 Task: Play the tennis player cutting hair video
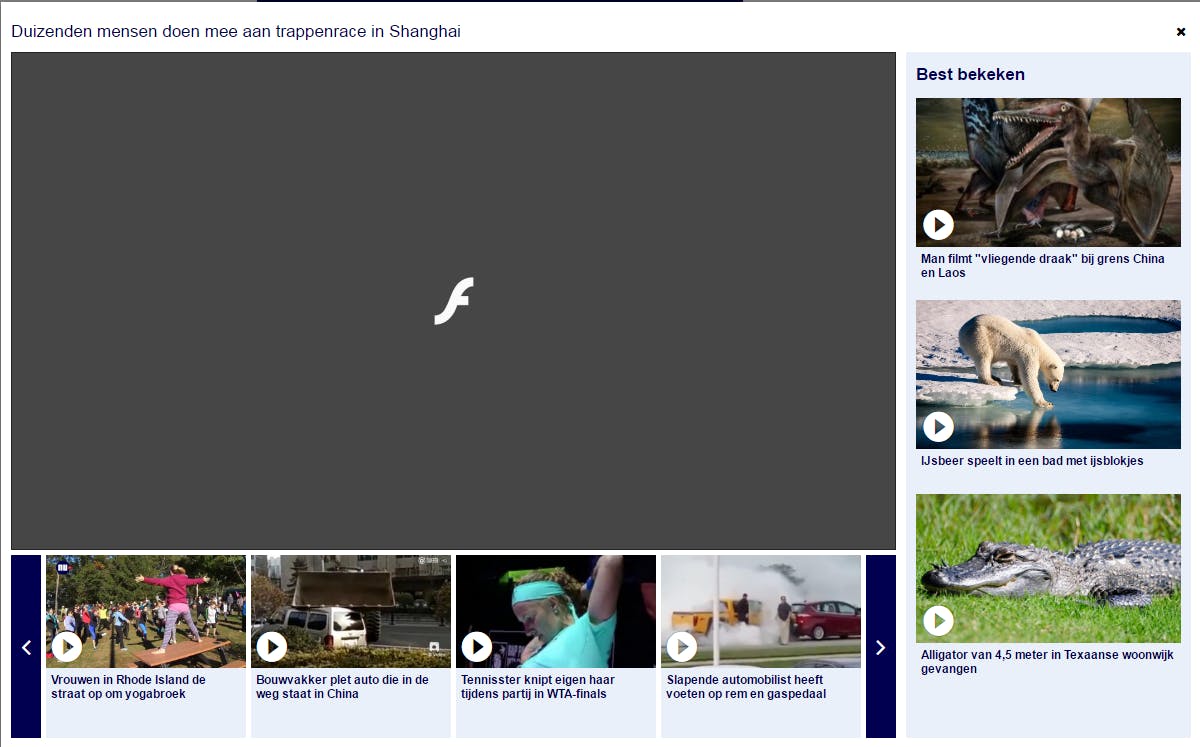point(477,647)
